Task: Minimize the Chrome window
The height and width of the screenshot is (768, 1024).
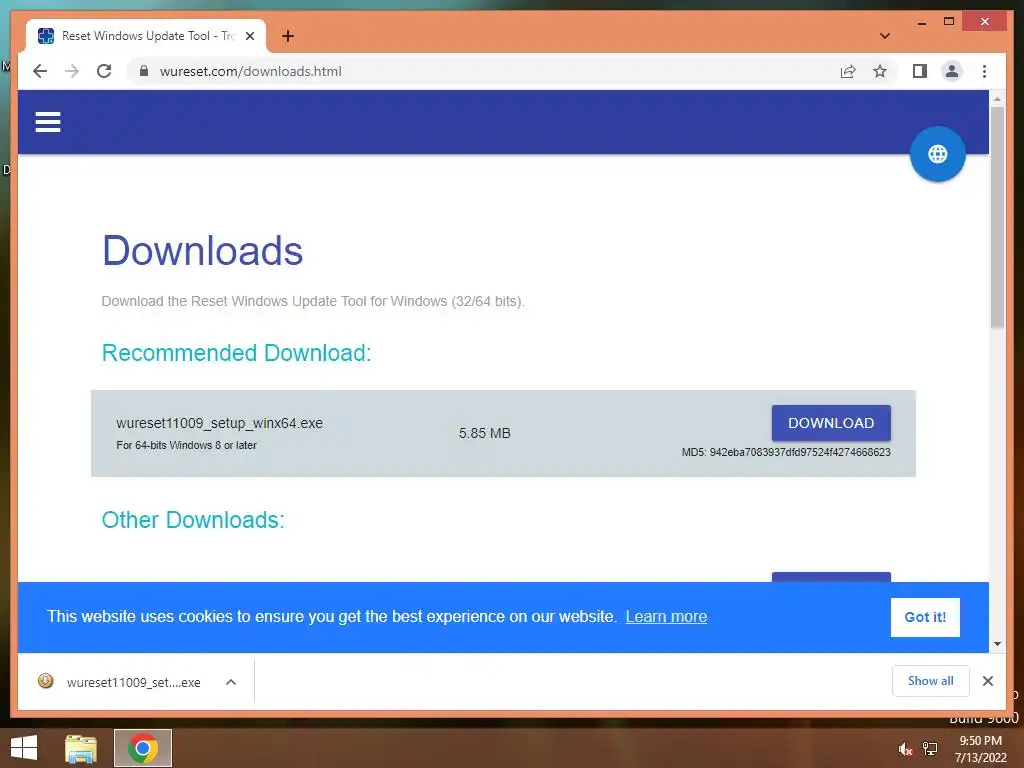Action: pos(921,22)
